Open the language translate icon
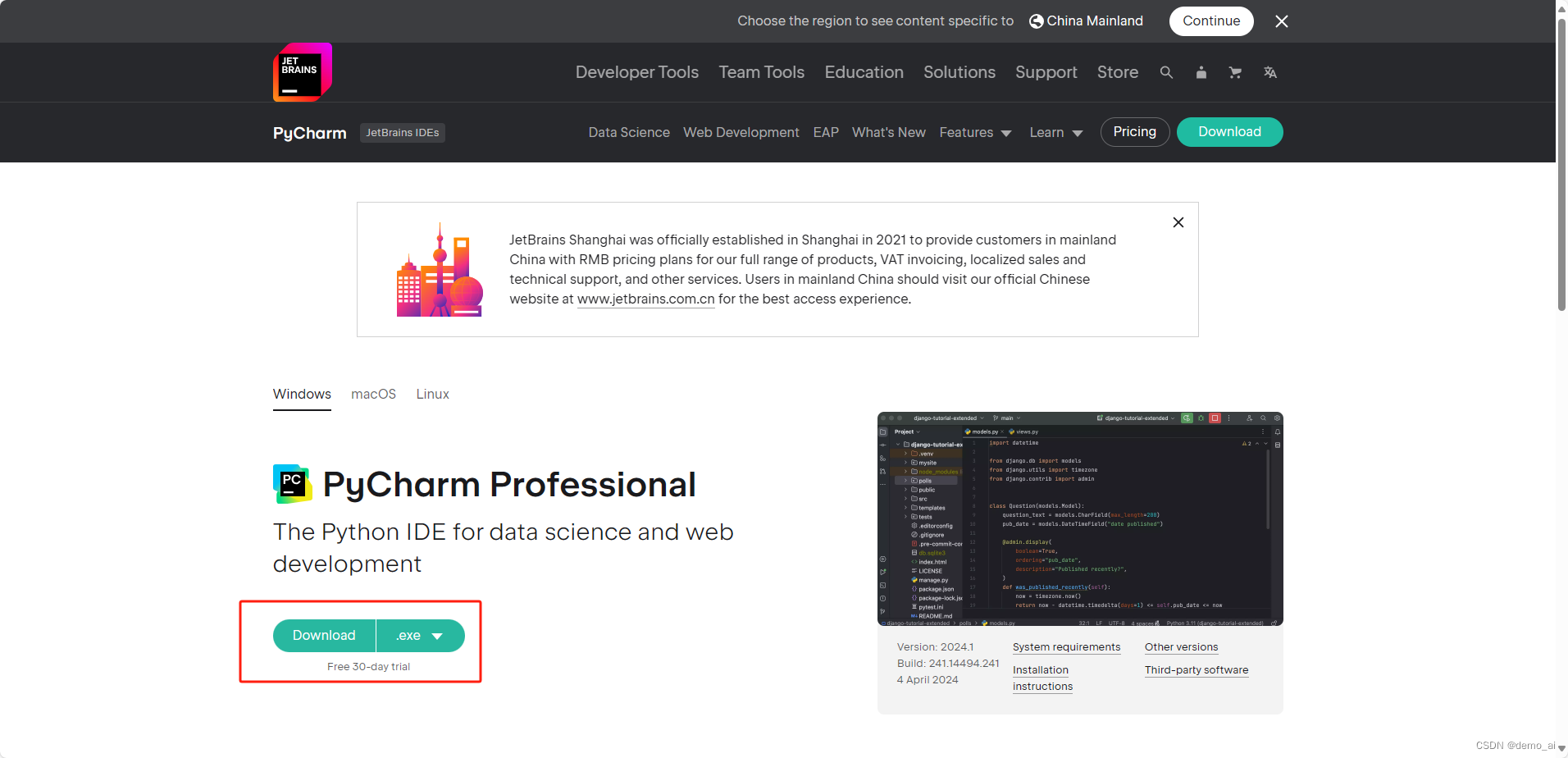1568x758 pixels. click(1270, 72)
